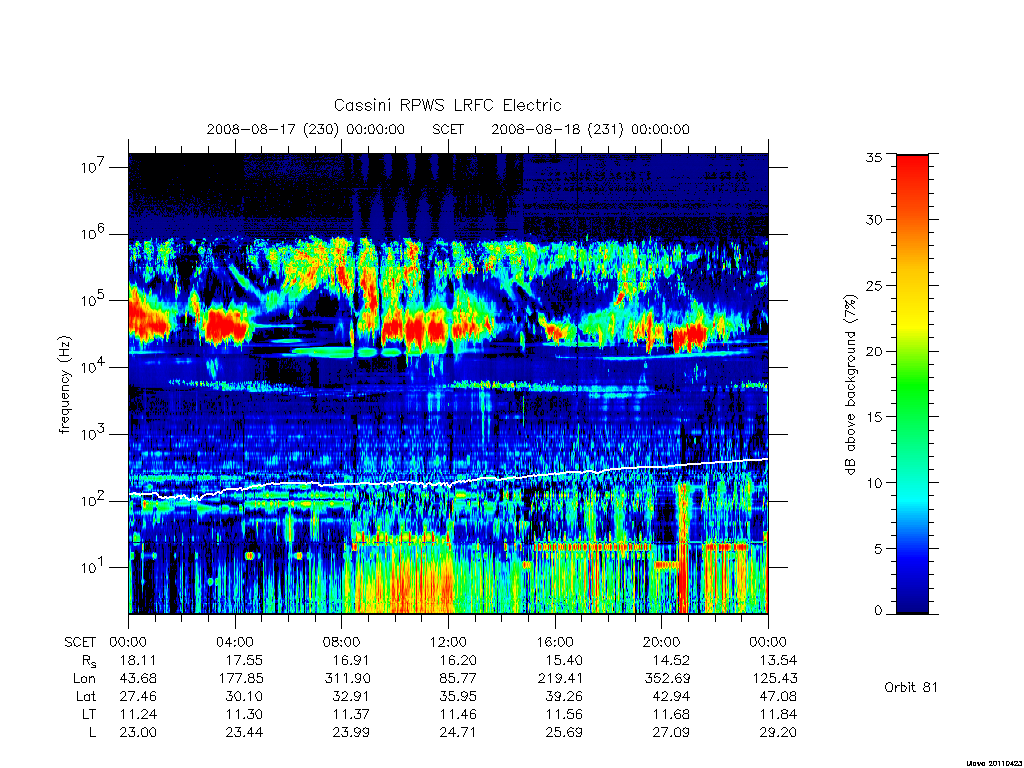1024x768 pixels.
Task: Click the Lat value 32.91
Action: point(351,696)
